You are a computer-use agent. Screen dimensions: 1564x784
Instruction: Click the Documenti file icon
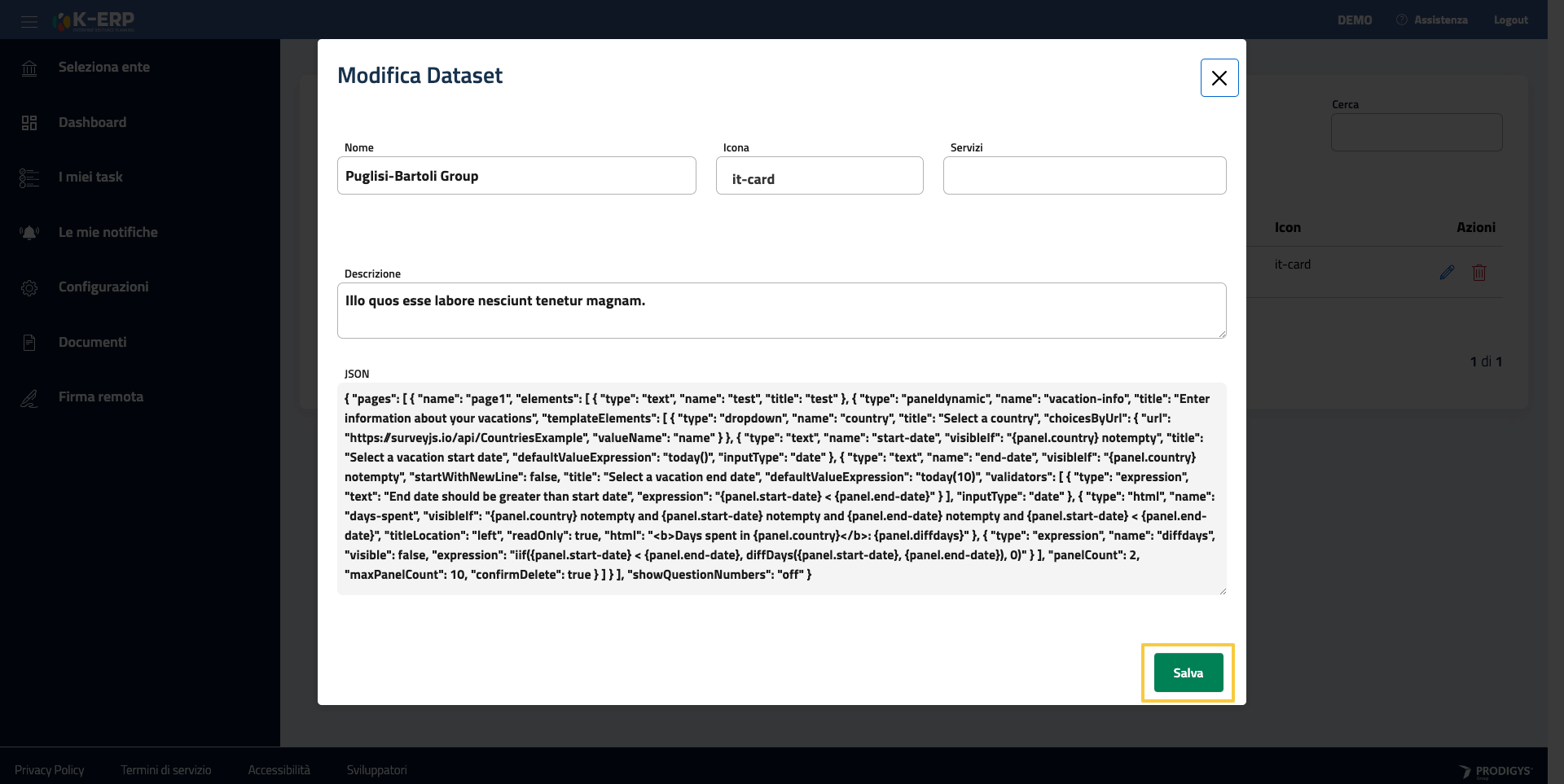(29, 343)
